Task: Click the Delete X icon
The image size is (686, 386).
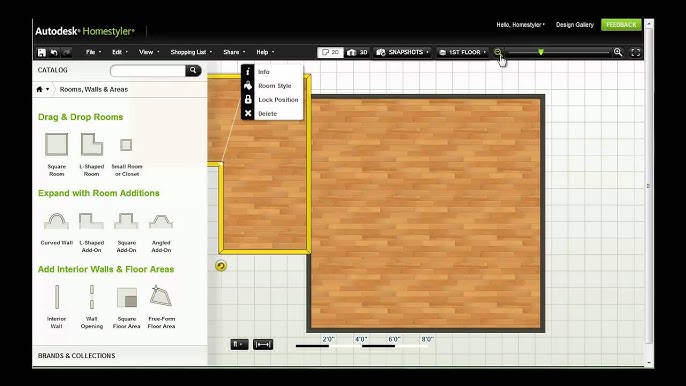Action: point(248,113)
